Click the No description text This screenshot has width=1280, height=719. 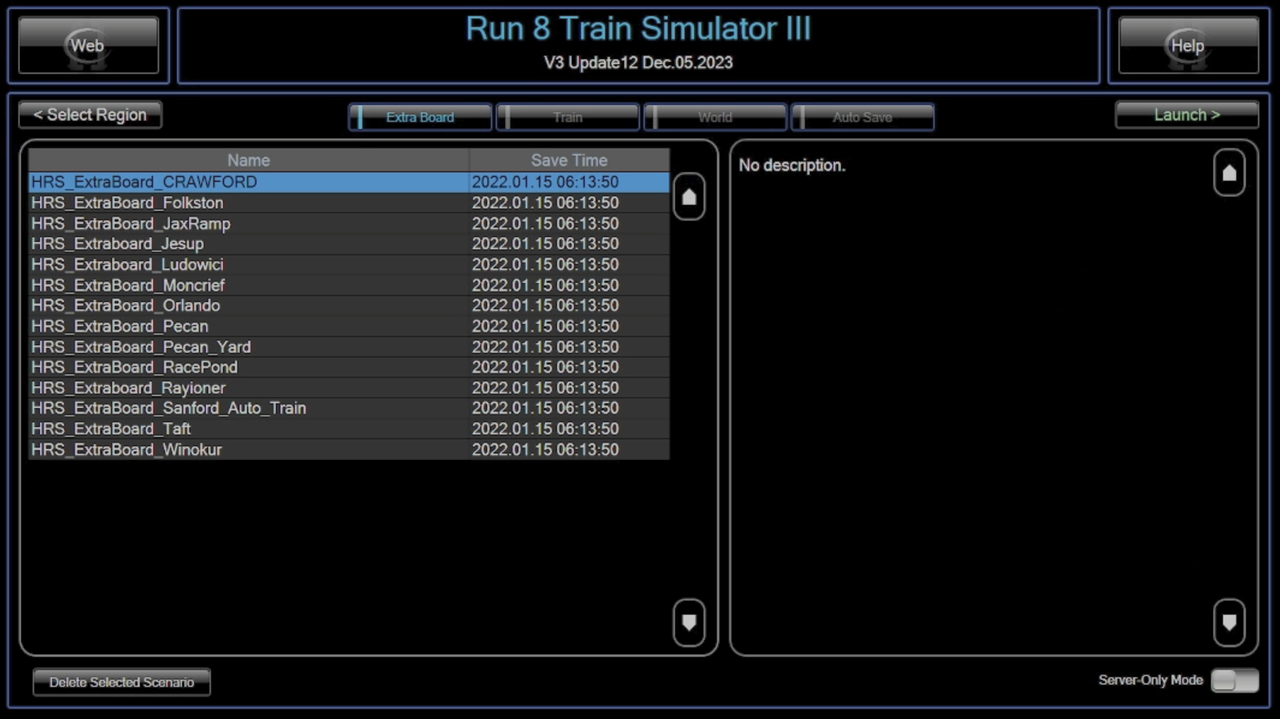point(792,166)
